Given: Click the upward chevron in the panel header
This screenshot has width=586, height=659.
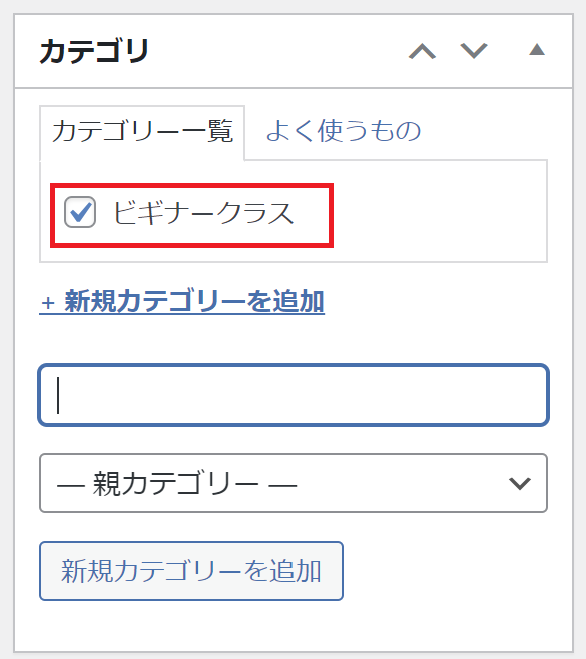Looking at the screenshot, I should pos(422,51).
